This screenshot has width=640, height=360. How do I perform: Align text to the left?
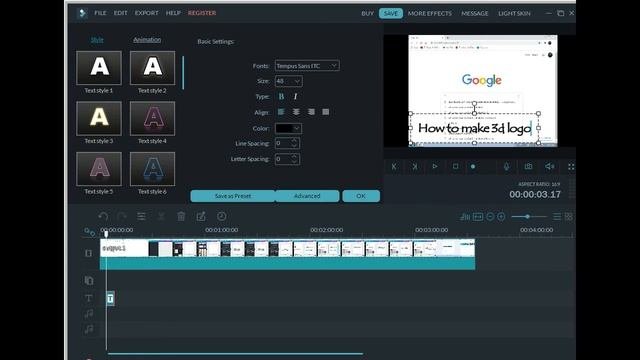(x=281, y=112)
